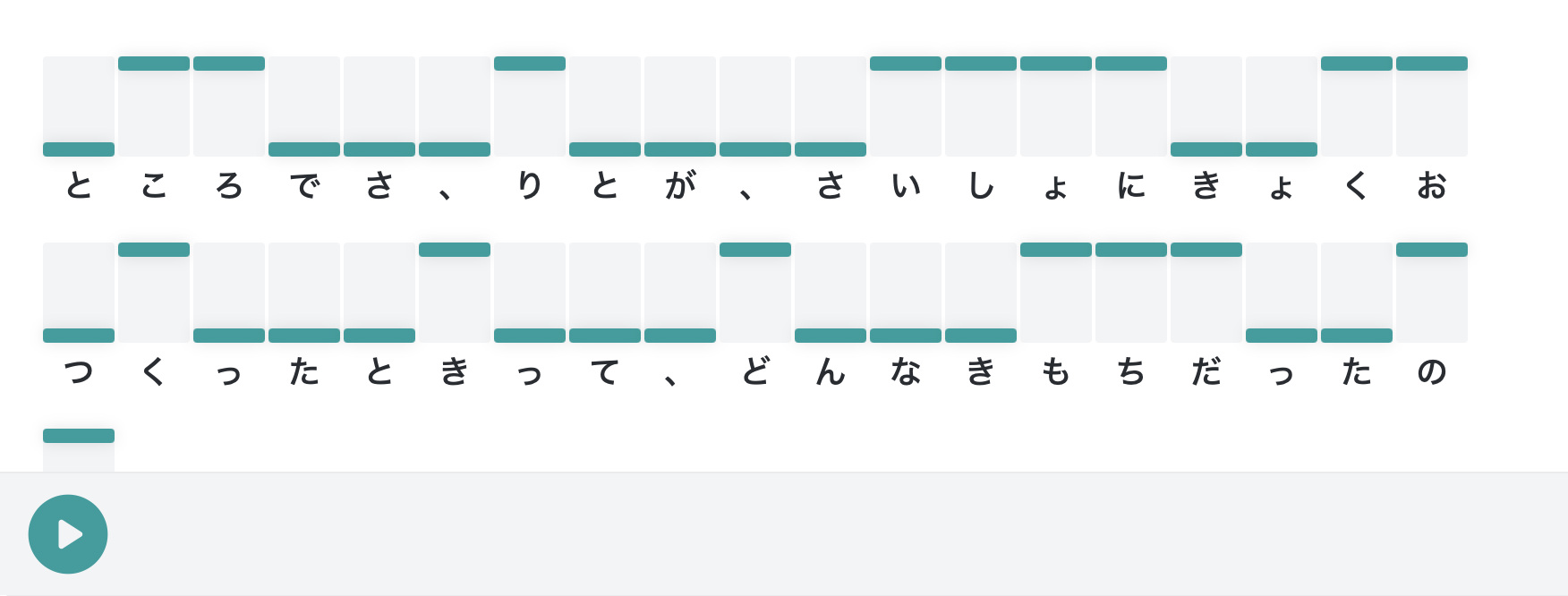
Task: Toggle the pitch column above で
Action: coord(304,106)
